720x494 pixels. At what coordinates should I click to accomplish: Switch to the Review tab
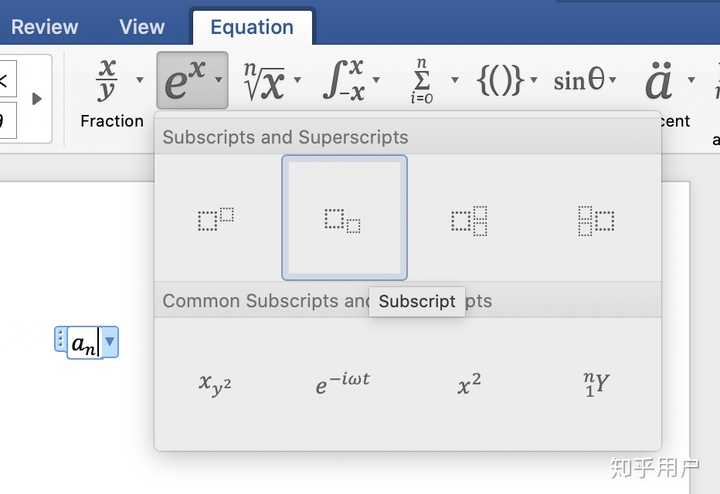[x=45, y=27]
